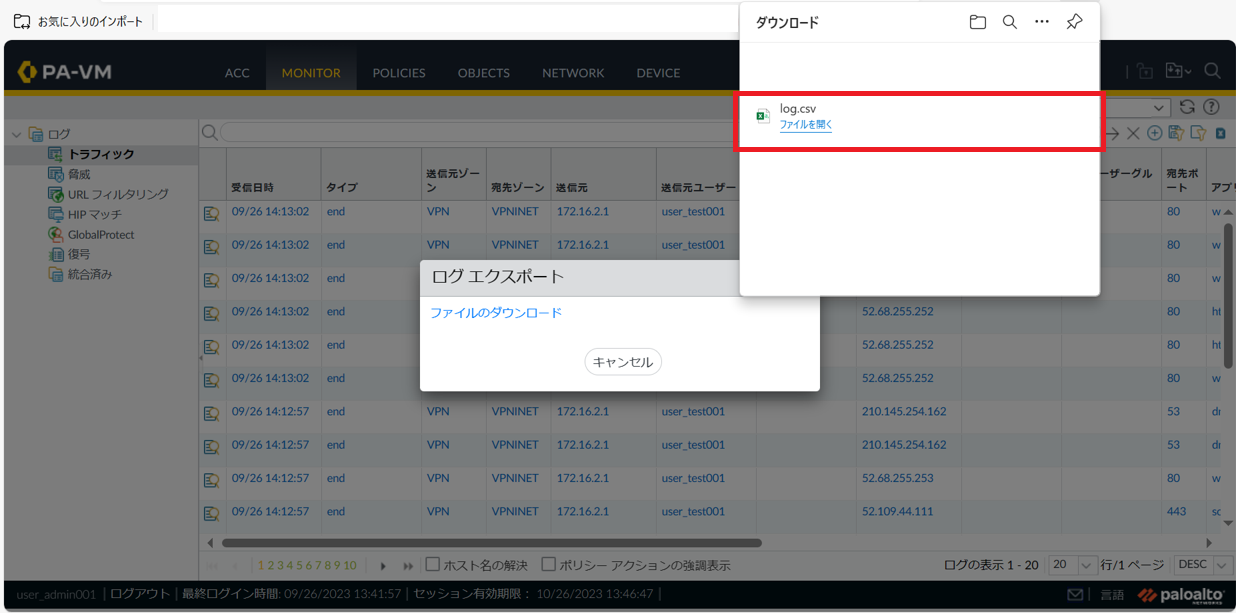Click the 宛先ゾーン column header

tap(518, 175)
